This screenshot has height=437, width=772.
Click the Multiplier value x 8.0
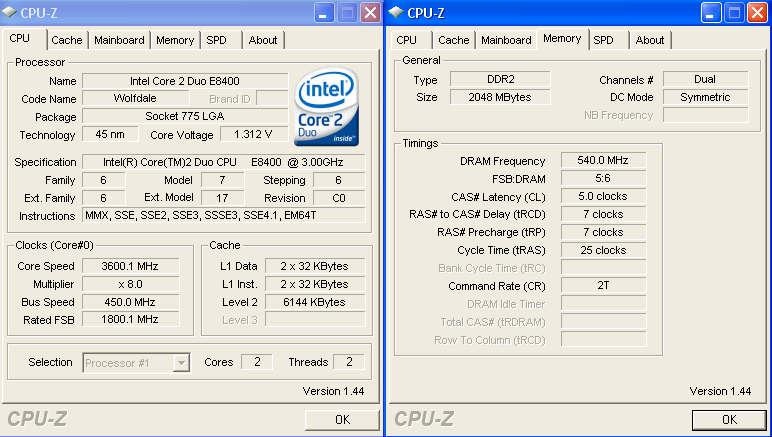[130, 284]
